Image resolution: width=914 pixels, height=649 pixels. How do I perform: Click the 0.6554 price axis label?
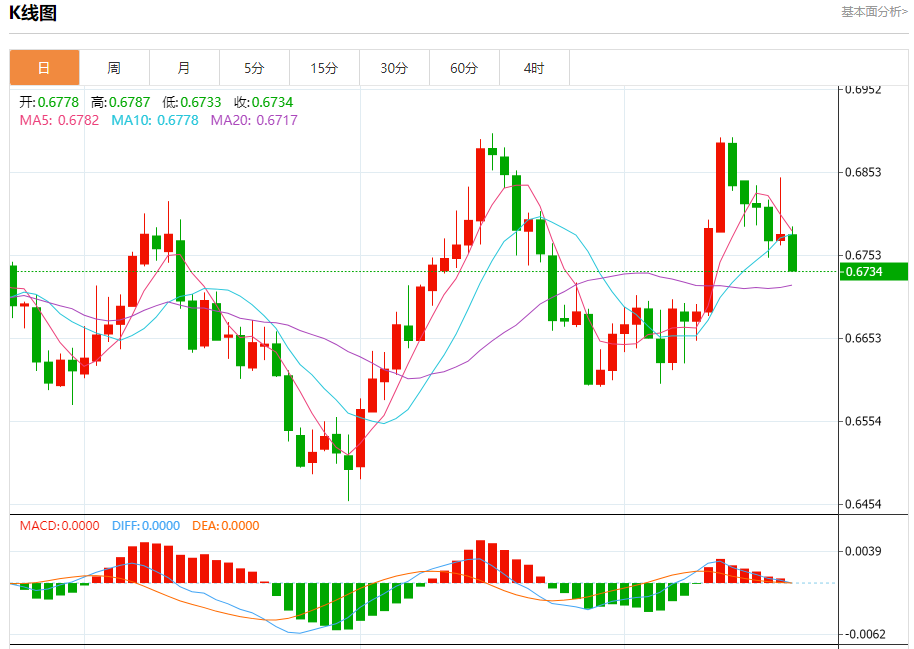coord(863,421)
